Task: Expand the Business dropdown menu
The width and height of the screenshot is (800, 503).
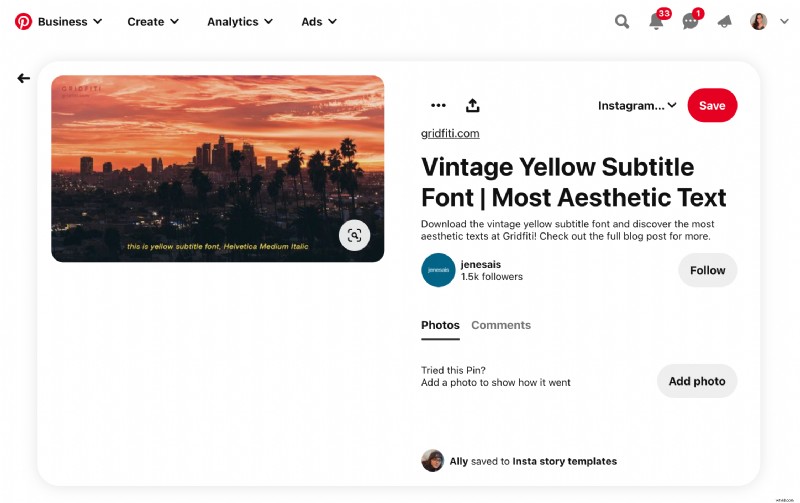Action: [x=70, y=21]
